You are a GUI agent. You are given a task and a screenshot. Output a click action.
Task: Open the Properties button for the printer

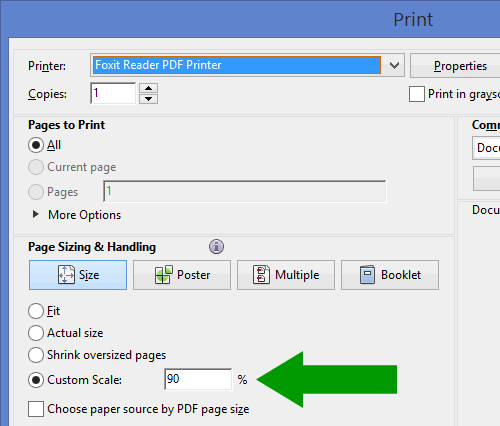(456, 66)
